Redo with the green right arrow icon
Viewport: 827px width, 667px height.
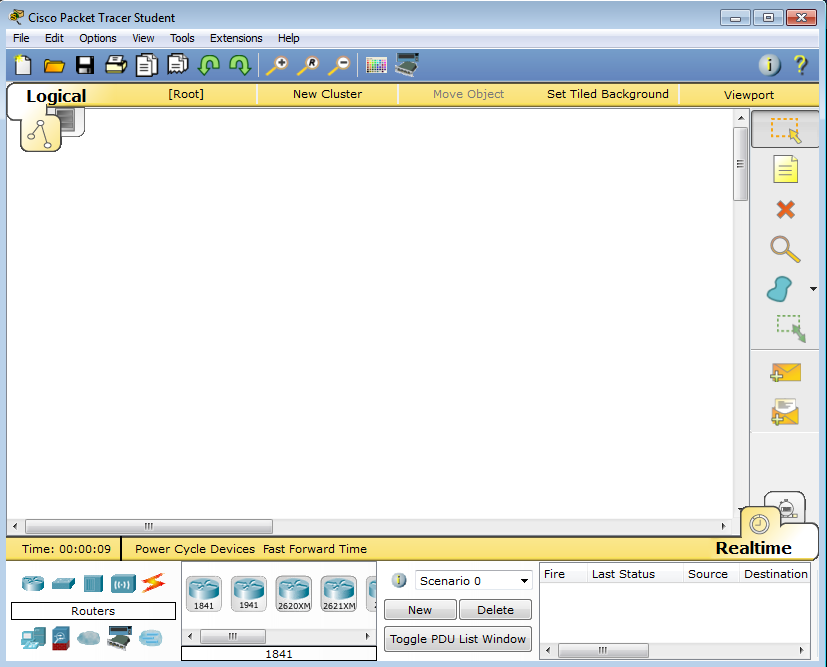pos(240,65)
